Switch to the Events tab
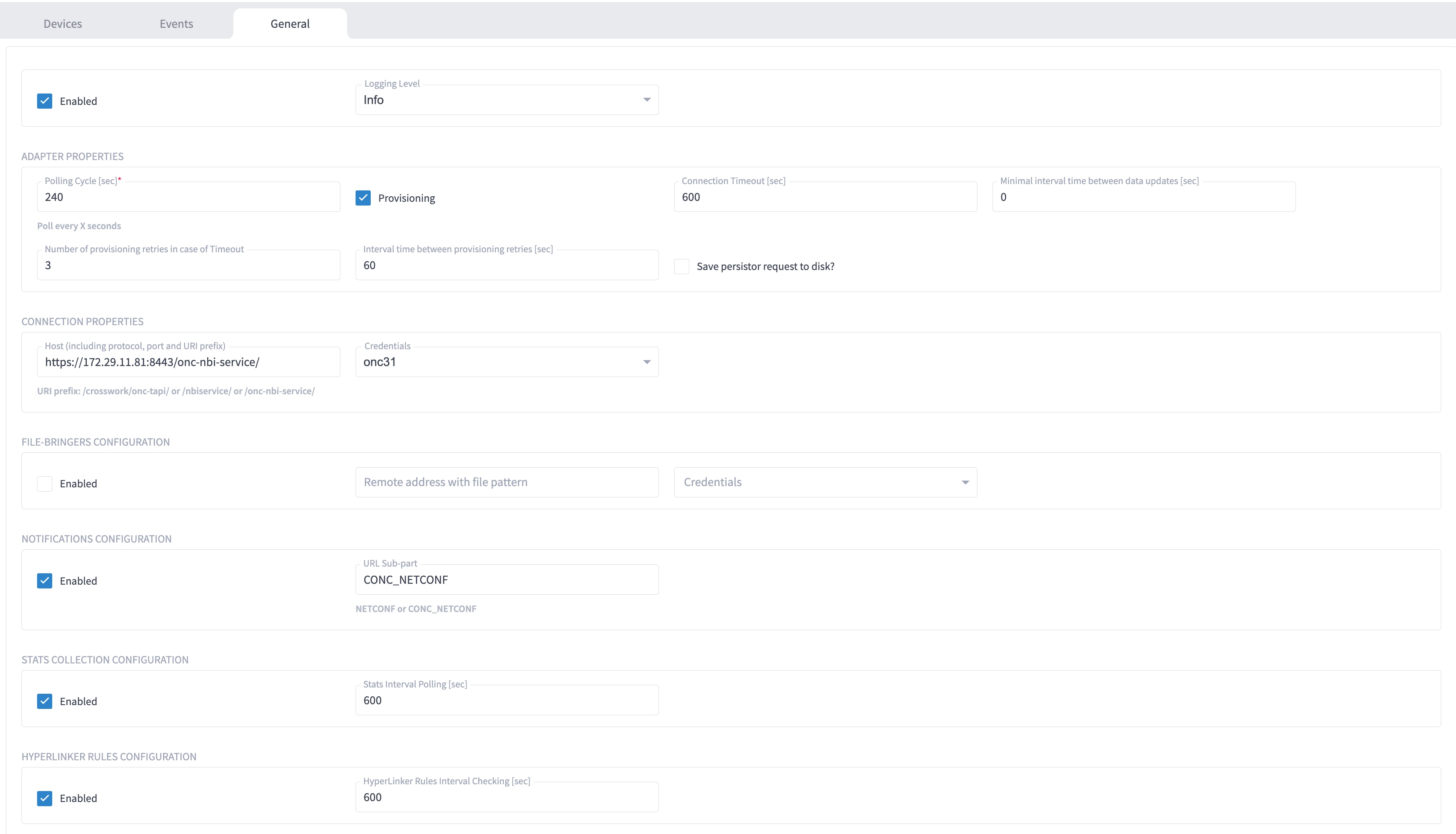 176,24
